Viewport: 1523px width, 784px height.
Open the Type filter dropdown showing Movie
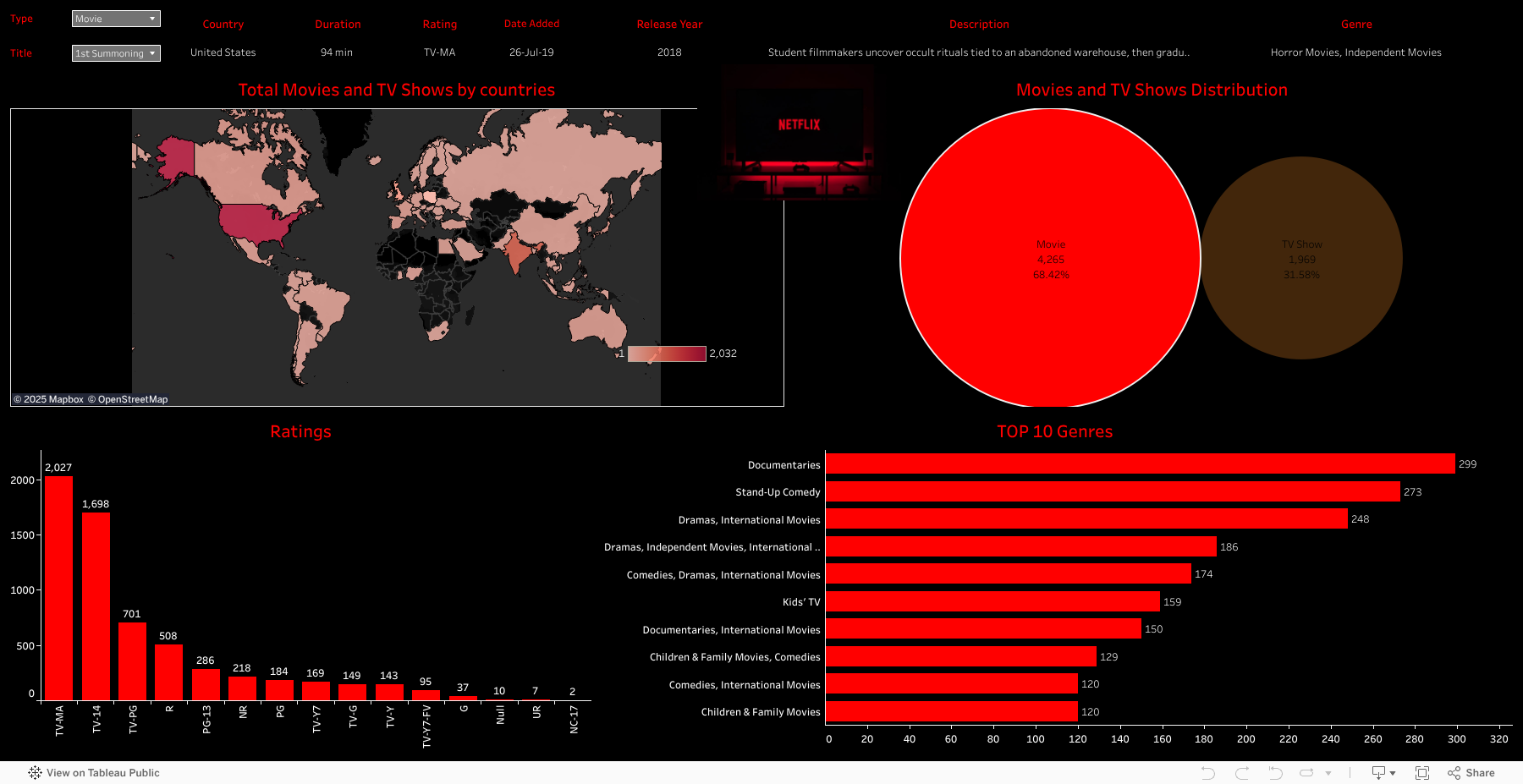116,19
